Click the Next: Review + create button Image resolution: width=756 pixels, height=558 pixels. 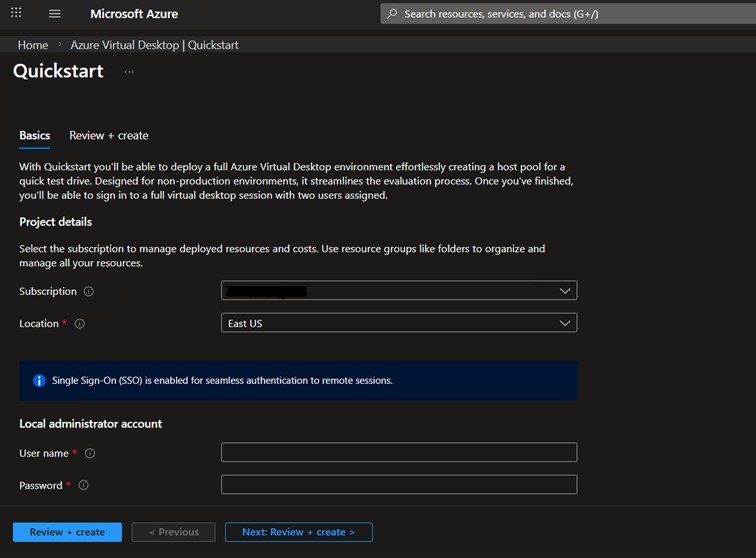[298, 532]
